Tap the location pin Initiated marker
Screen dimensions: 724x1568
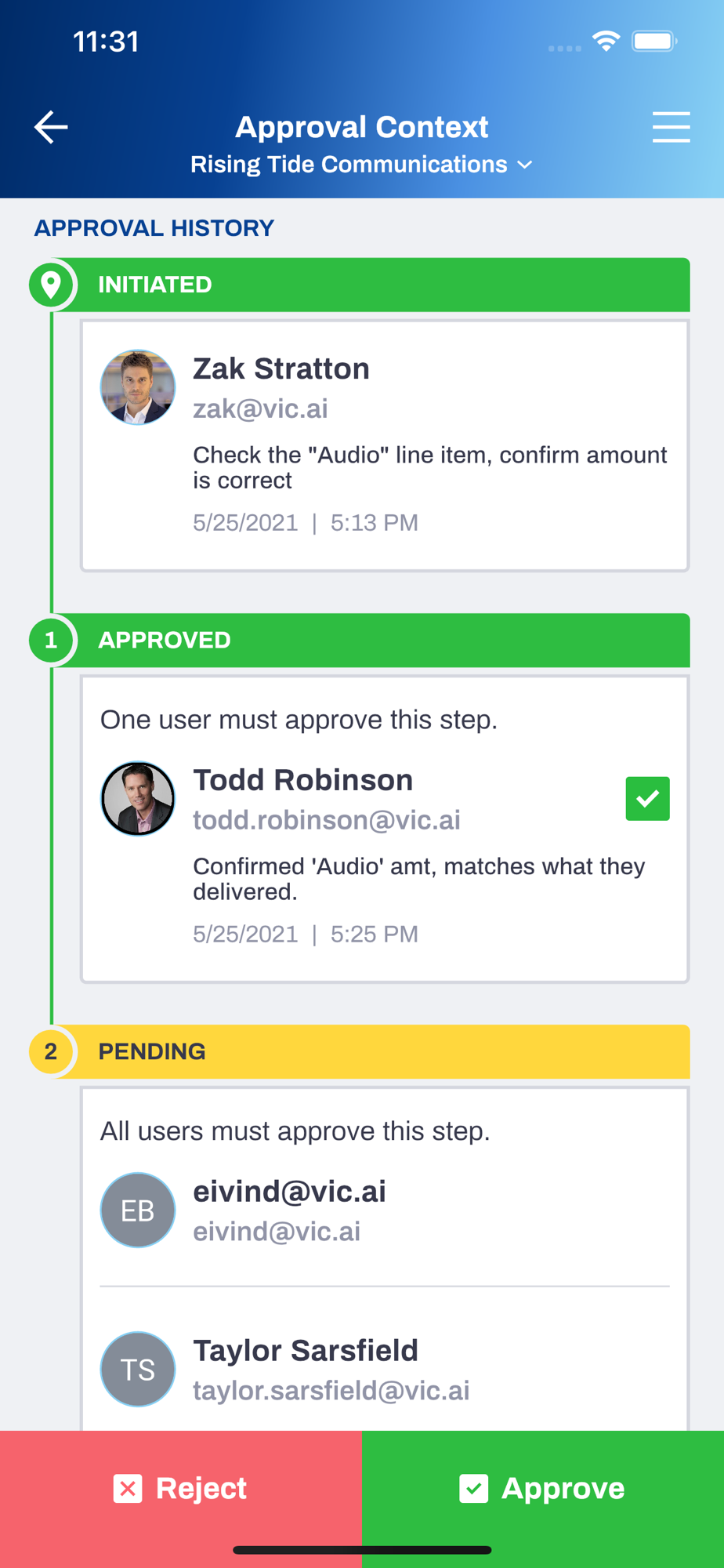[51, 285]
